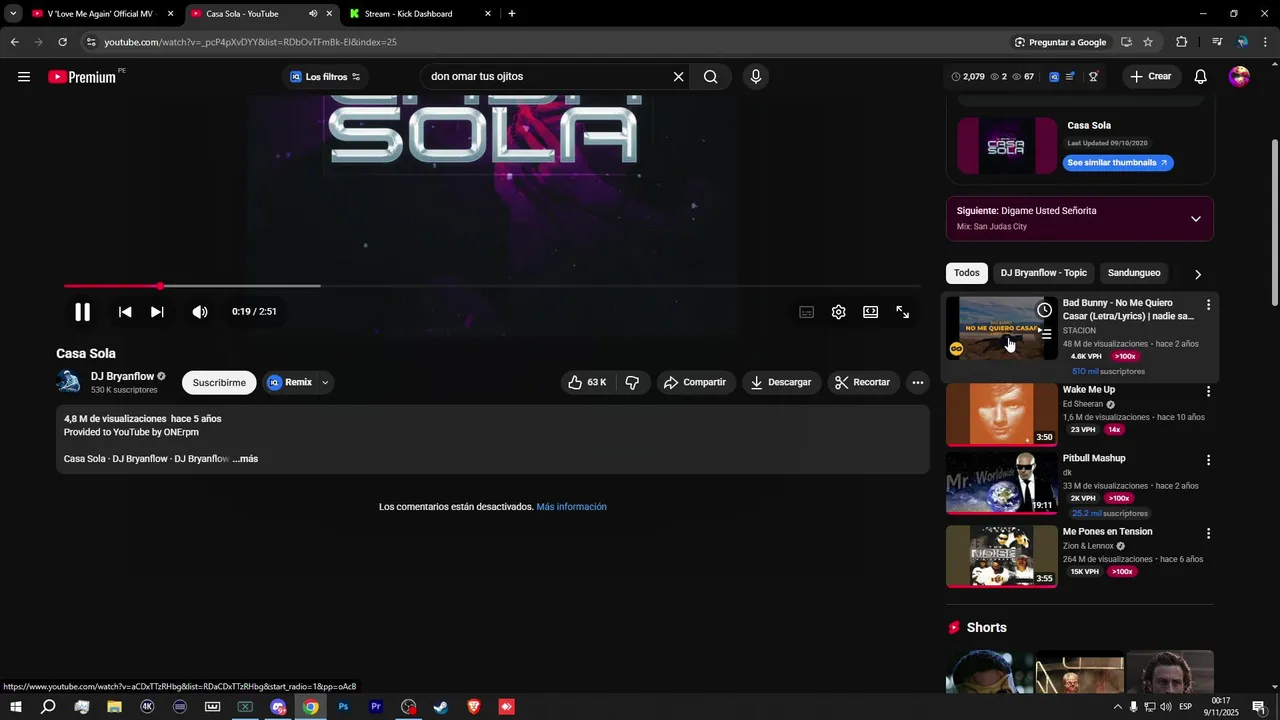
Task: Expand the Siguiente playlist panel chevron
Action: pyautogui.click(x=1196, y=219)
